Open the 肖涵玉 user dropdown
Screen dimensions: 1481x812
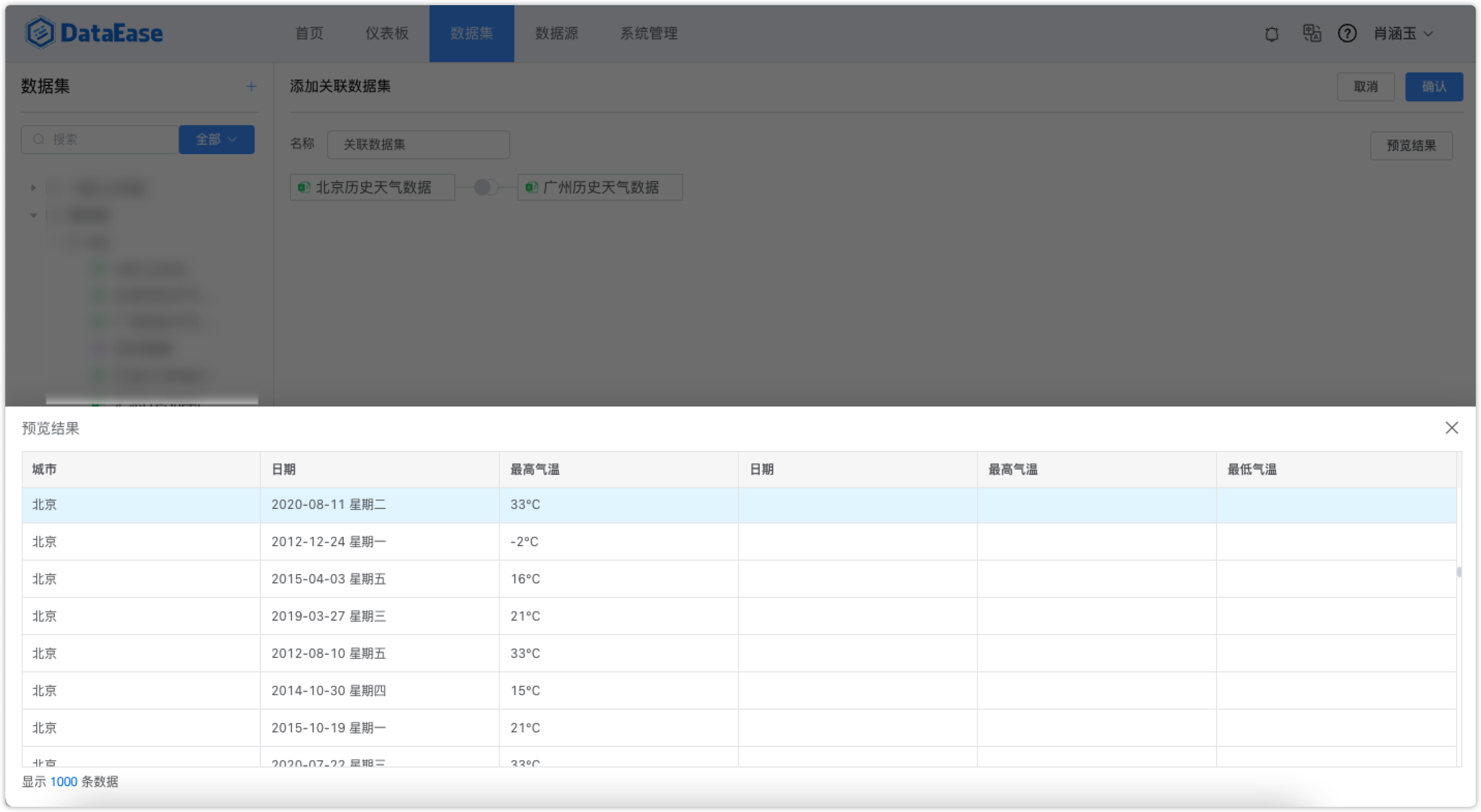coord(1403,33)
